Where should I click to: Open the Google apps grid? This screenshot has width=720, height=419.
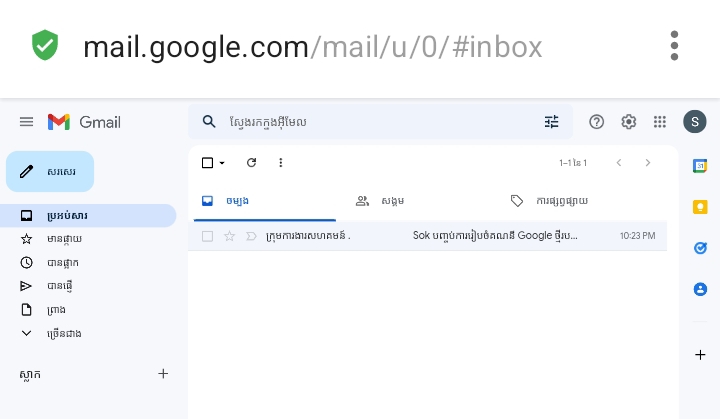click(660, 122)
